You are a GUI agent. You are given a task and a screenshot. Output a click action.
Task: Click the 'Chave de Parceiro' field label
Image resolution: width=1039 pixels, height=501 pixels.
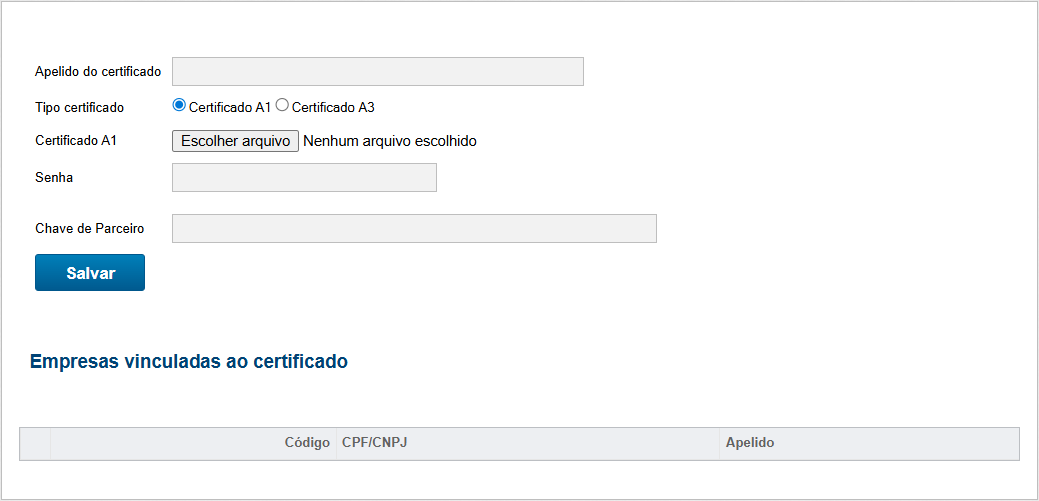tap(89, 229)
